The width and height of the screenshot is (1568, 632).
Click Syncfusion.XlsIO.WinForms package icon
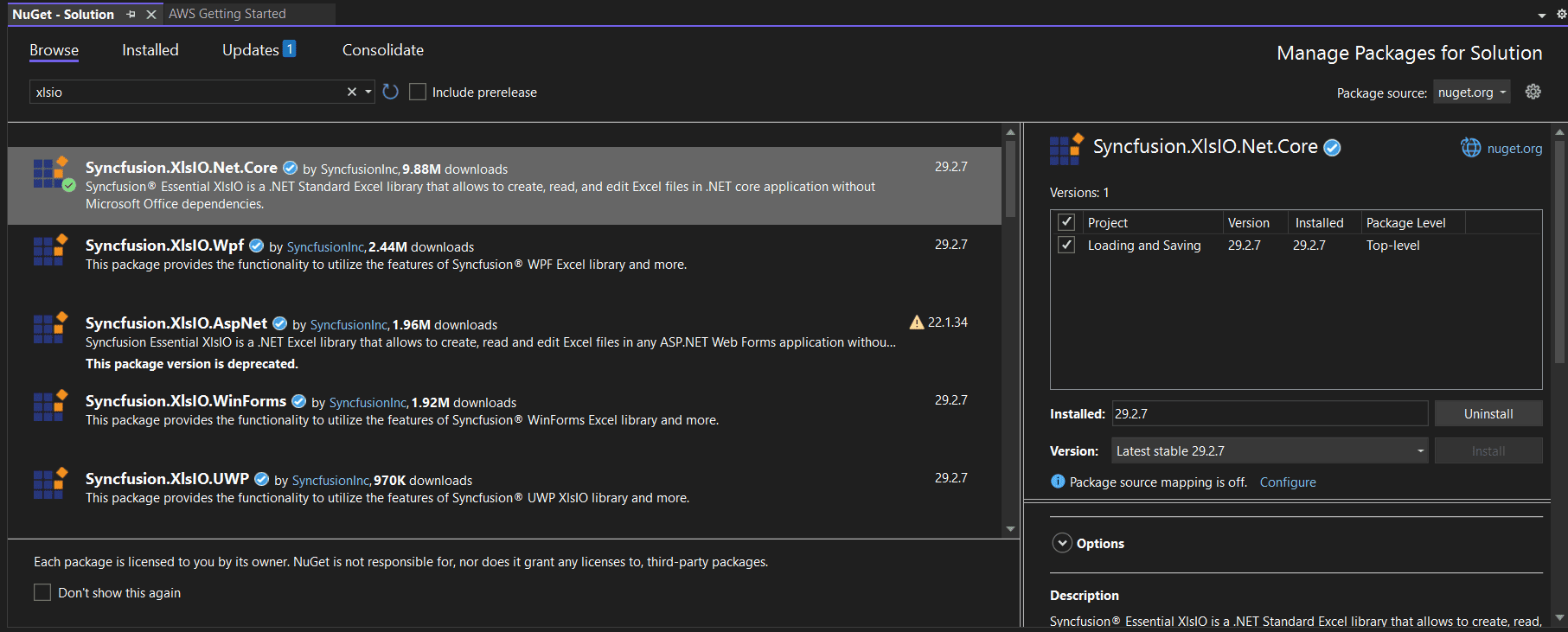click(x=50, y=405)
